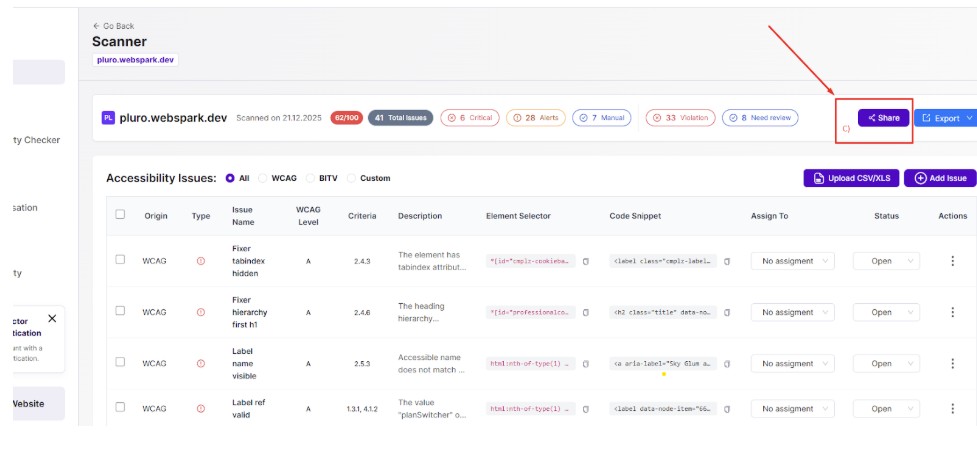Image resolution: width=977 pixels, height=475 pixels.
Task: Check the Fixer hierarchy first h1 row checkbox
Action: click(120, 310)
